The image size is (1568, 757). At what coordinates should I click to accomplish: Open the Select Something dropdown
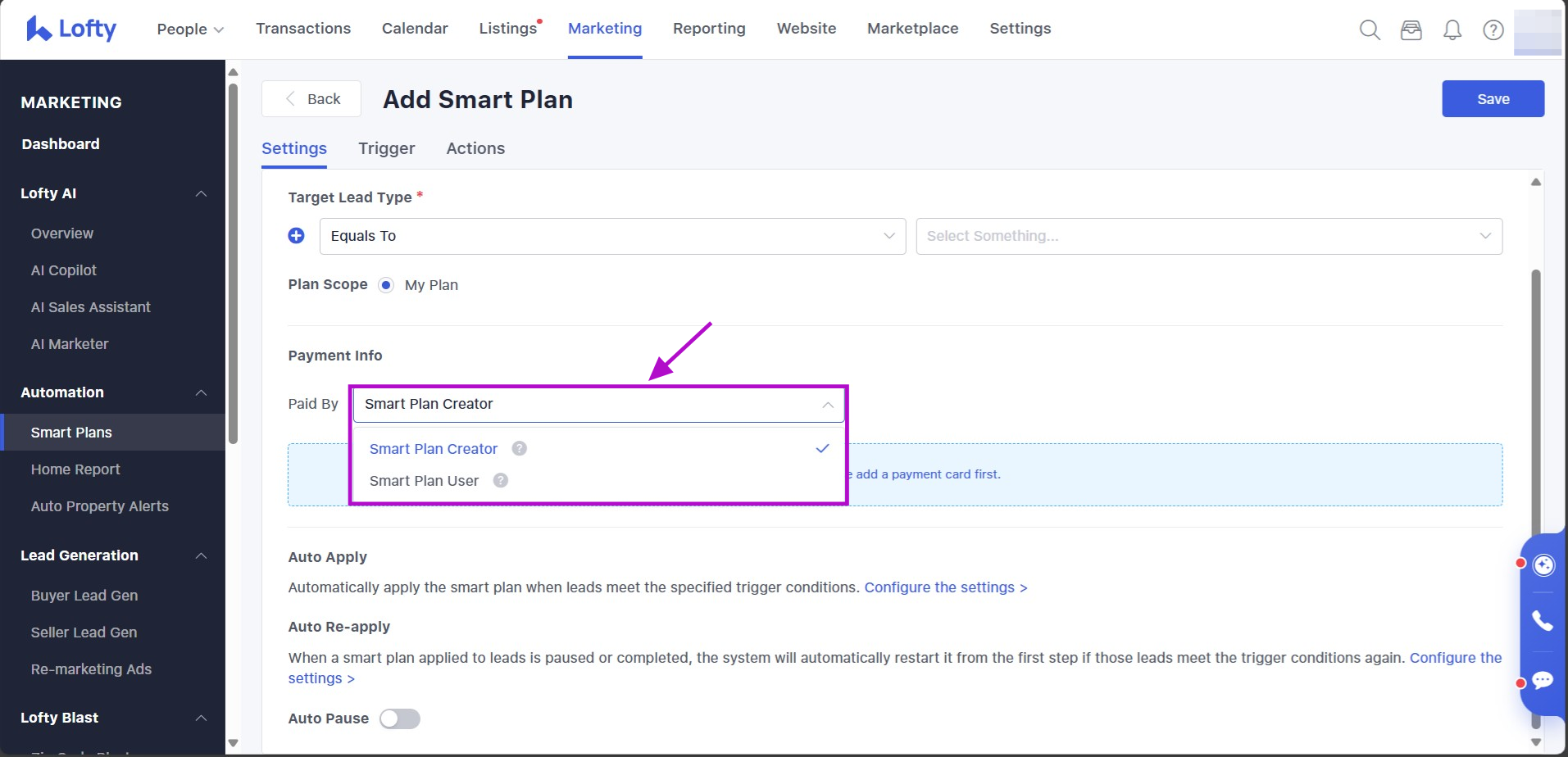pyautogui.click(x=1208, y=236)
